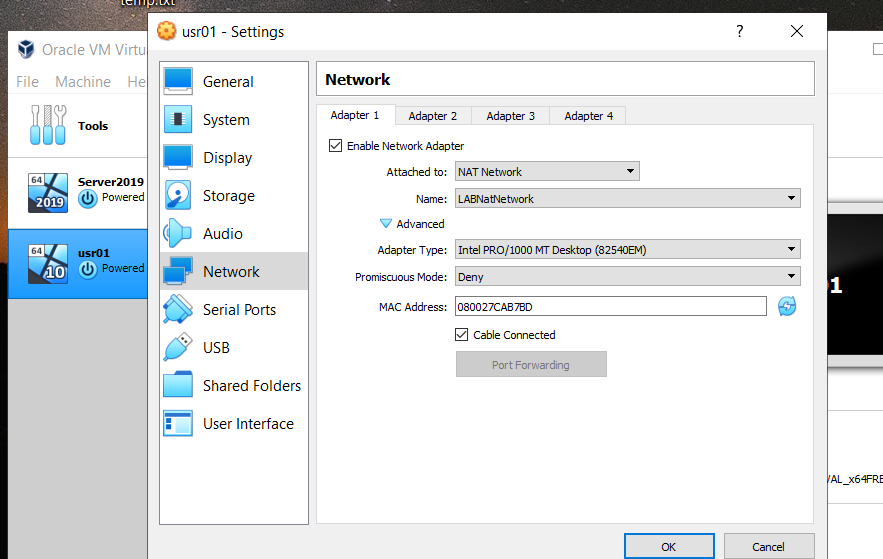Open the Audio settings icon
This screenshot has width=883, height=559.
coord(178,233)
